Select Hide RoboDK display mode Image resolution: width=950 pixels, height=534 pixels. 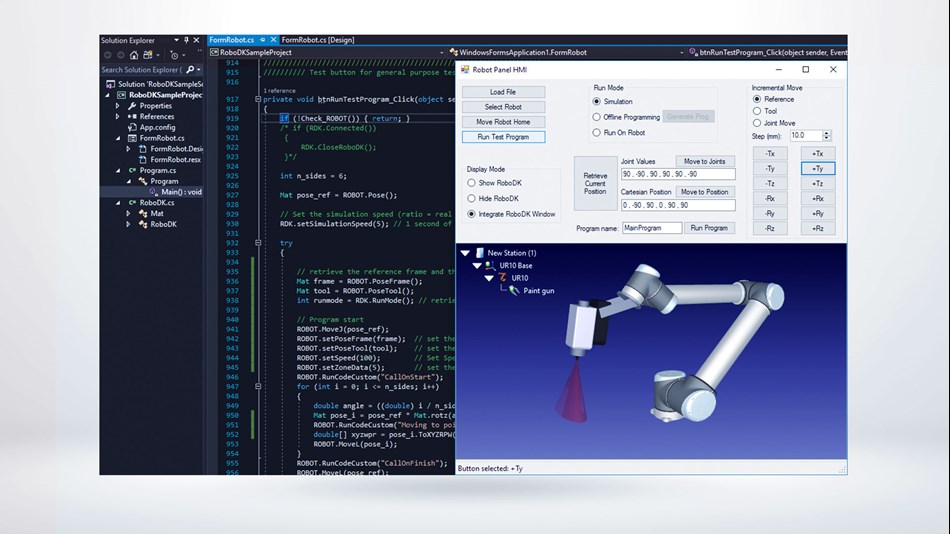pos(471,198)
